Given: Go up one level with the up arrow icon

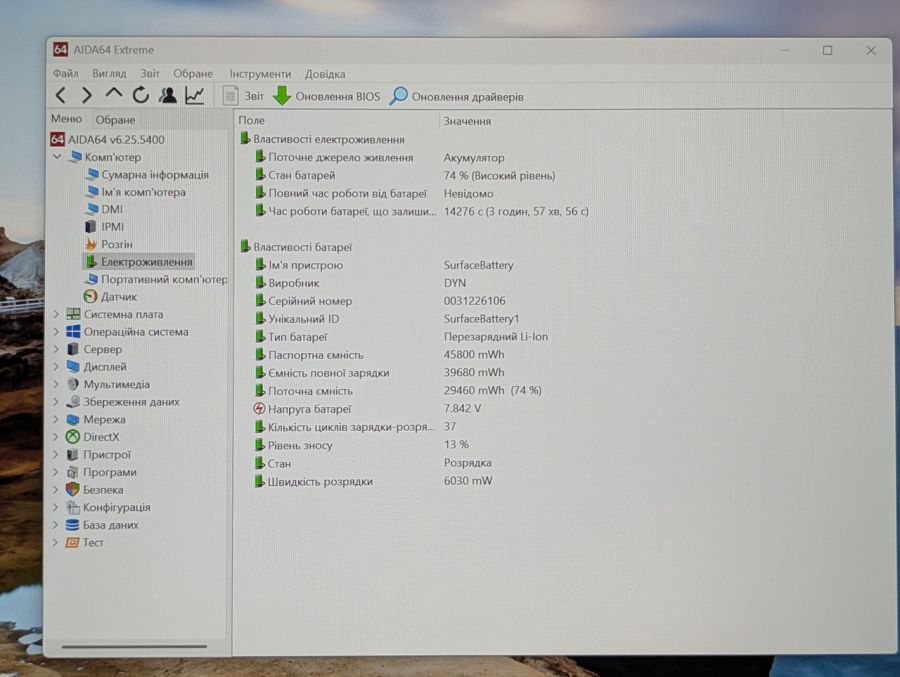Looking at the screenshot, I should pos(114,94).
